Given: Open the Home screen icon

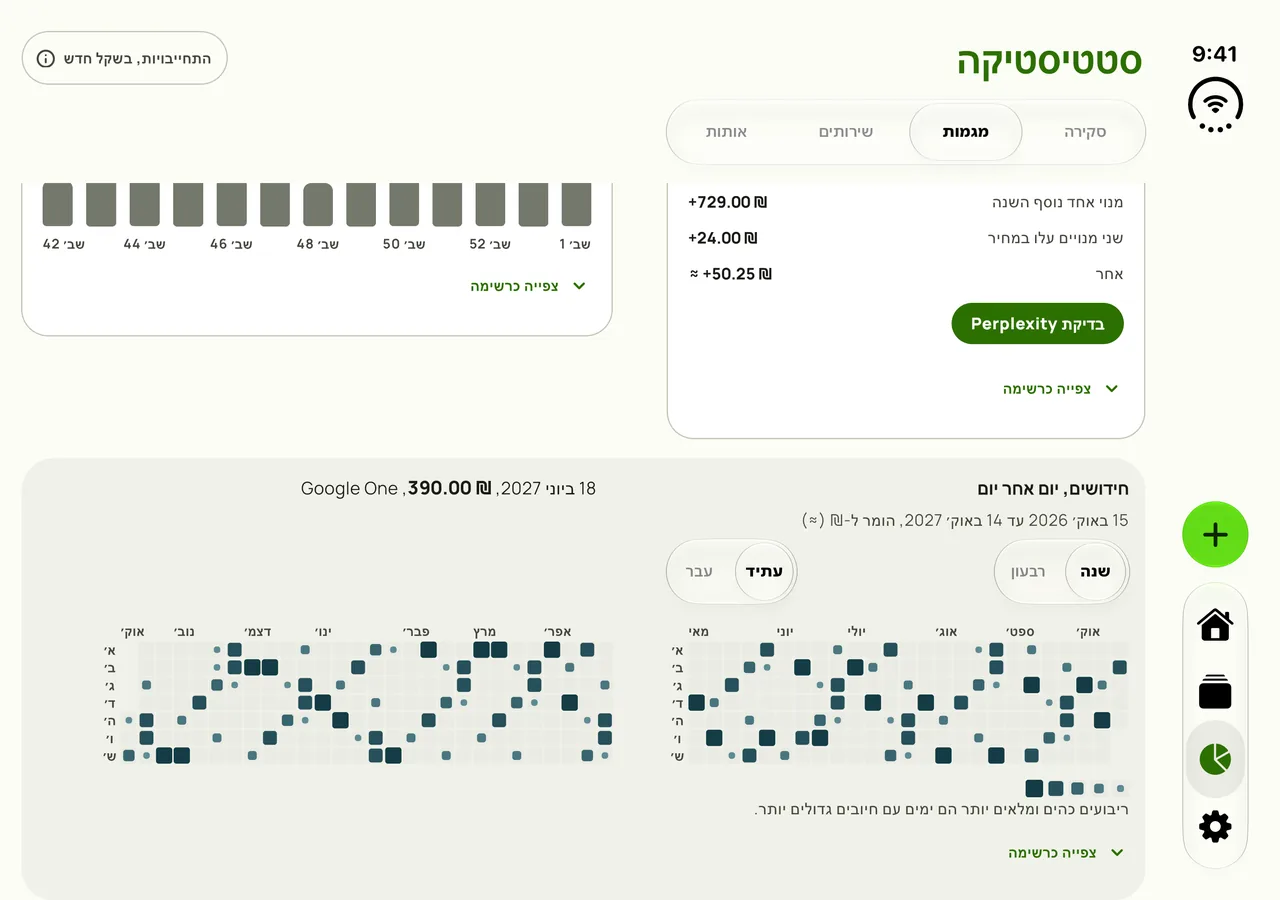Looking at the screenshot, I should pos(1215,625).
